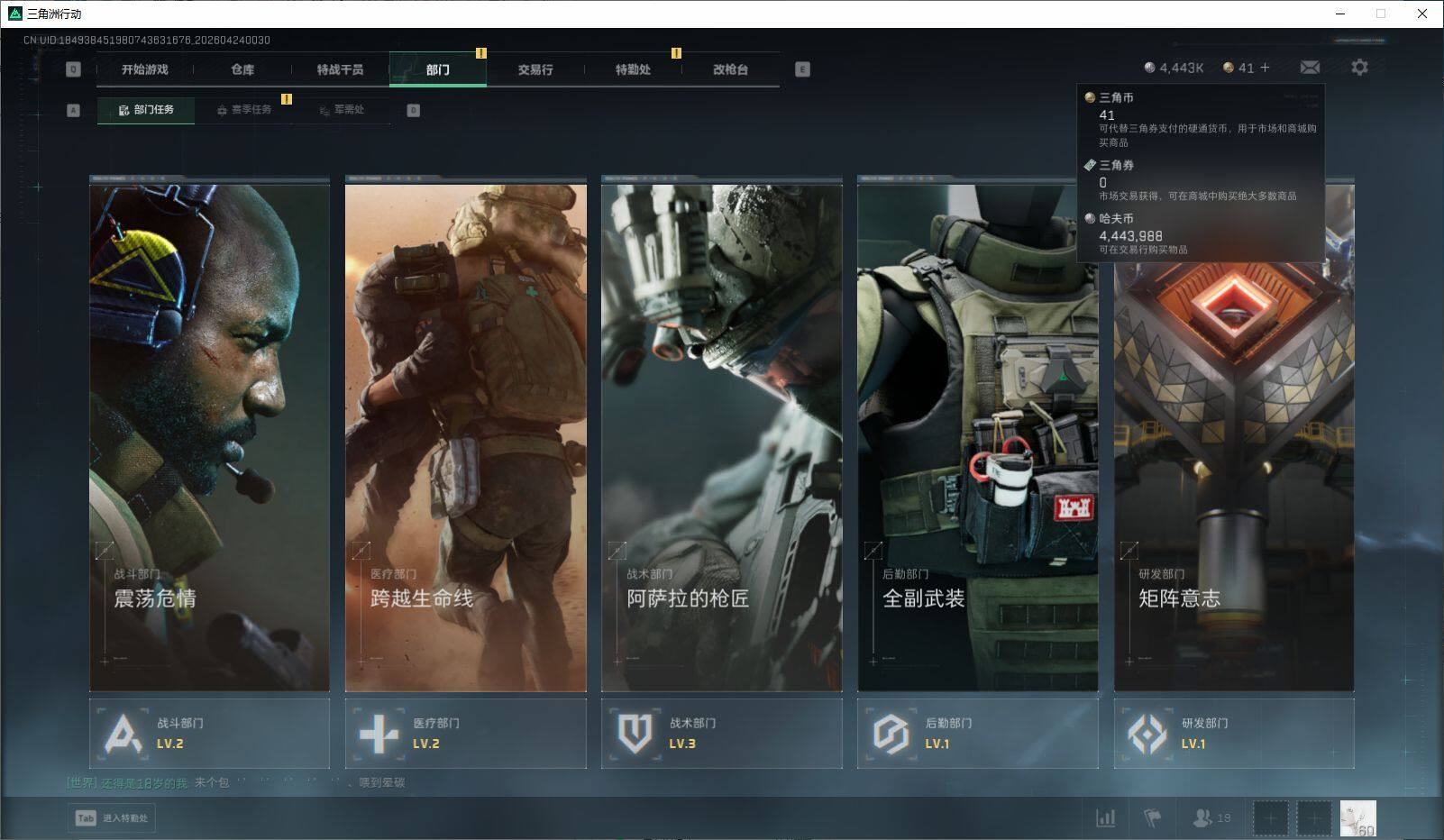Select the 部门 tab
This screenshot has height=840, width=1444.
coord(438,69)
